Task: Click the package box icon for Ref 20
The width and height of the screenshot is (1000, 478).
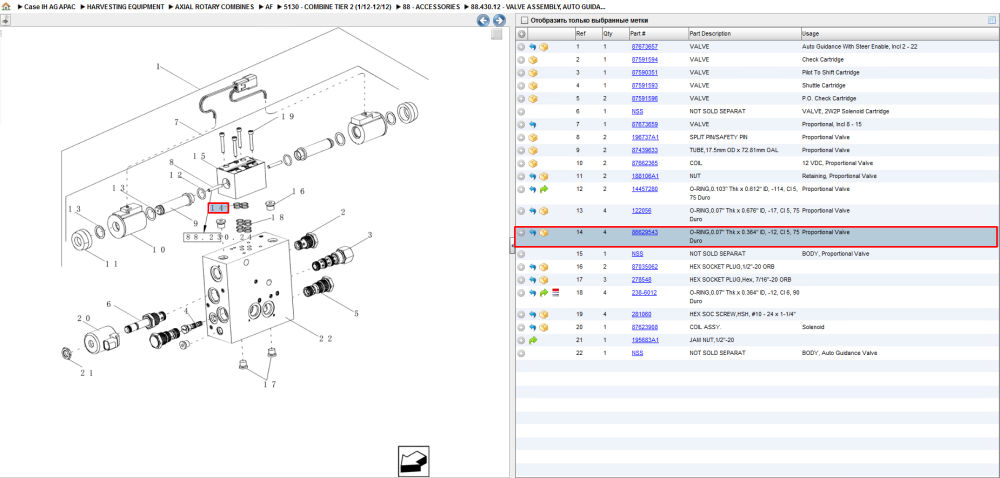Action: (x=543, y=328)
